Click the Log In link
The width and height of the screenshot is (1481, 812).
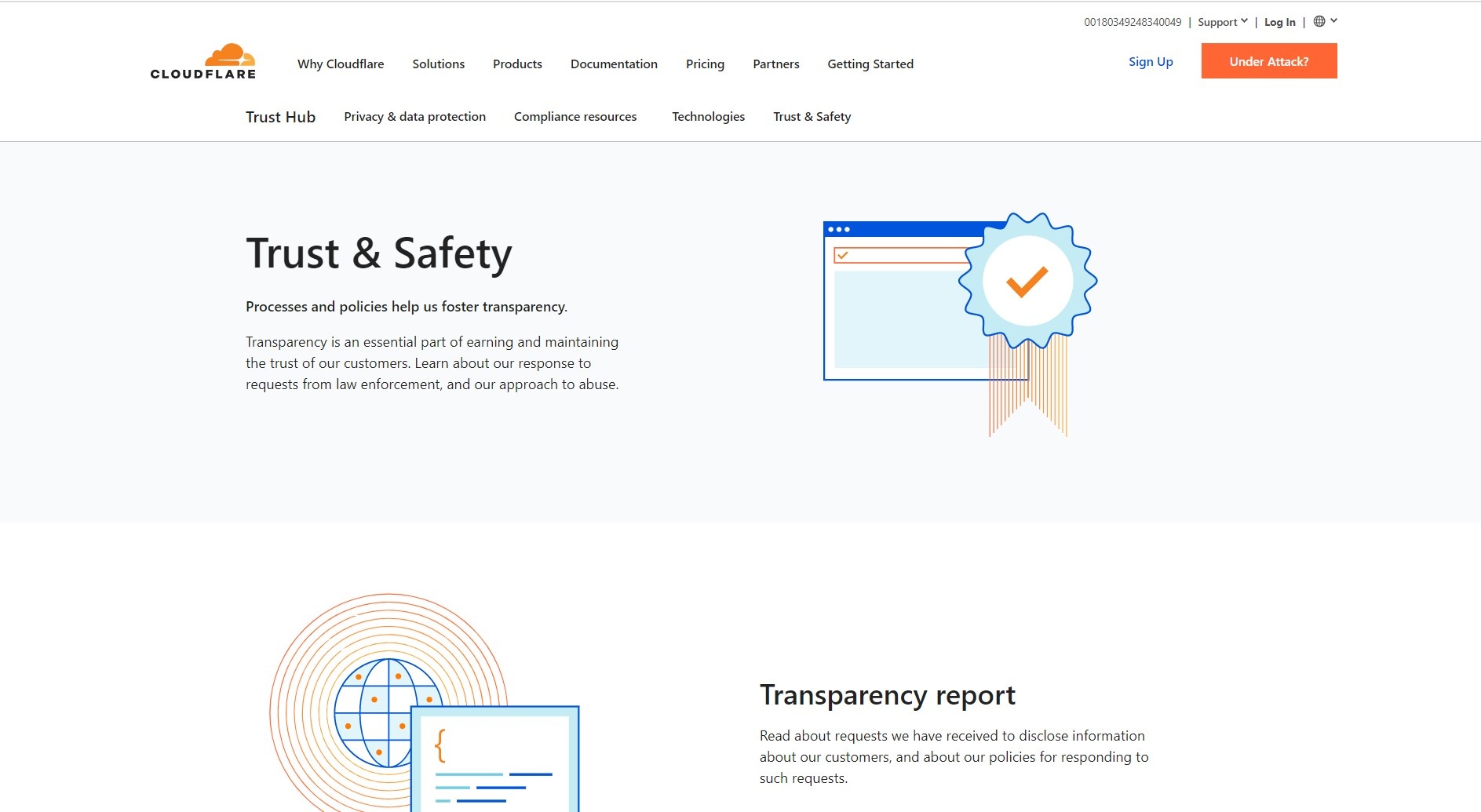coord(1279,22)
